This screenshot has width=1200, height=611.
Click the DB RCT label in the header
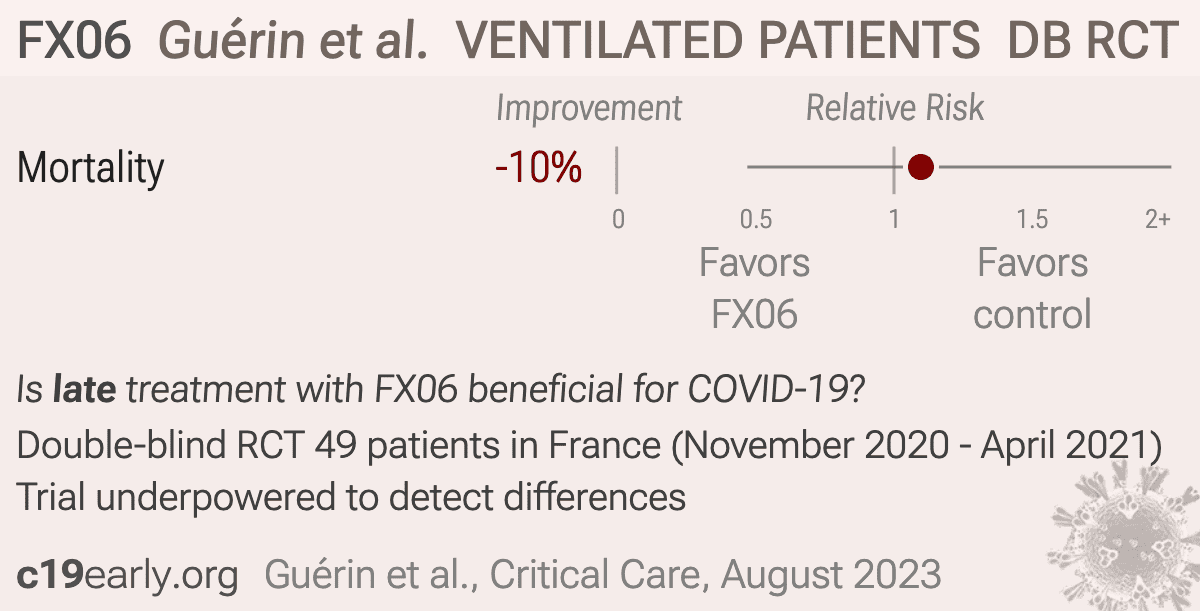click(x=1093, y=40)
